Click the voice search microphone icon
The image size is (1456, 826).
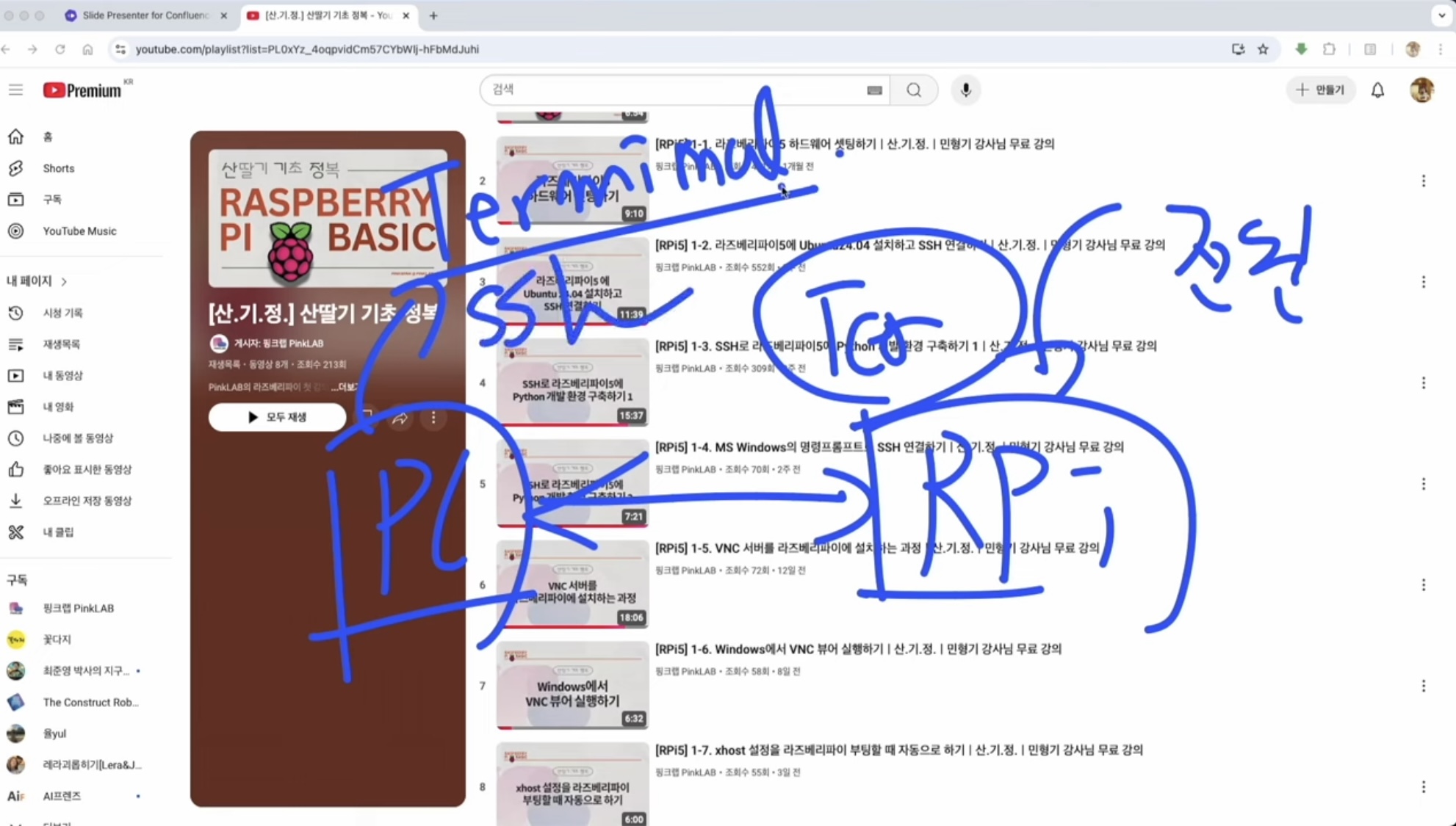965,90
